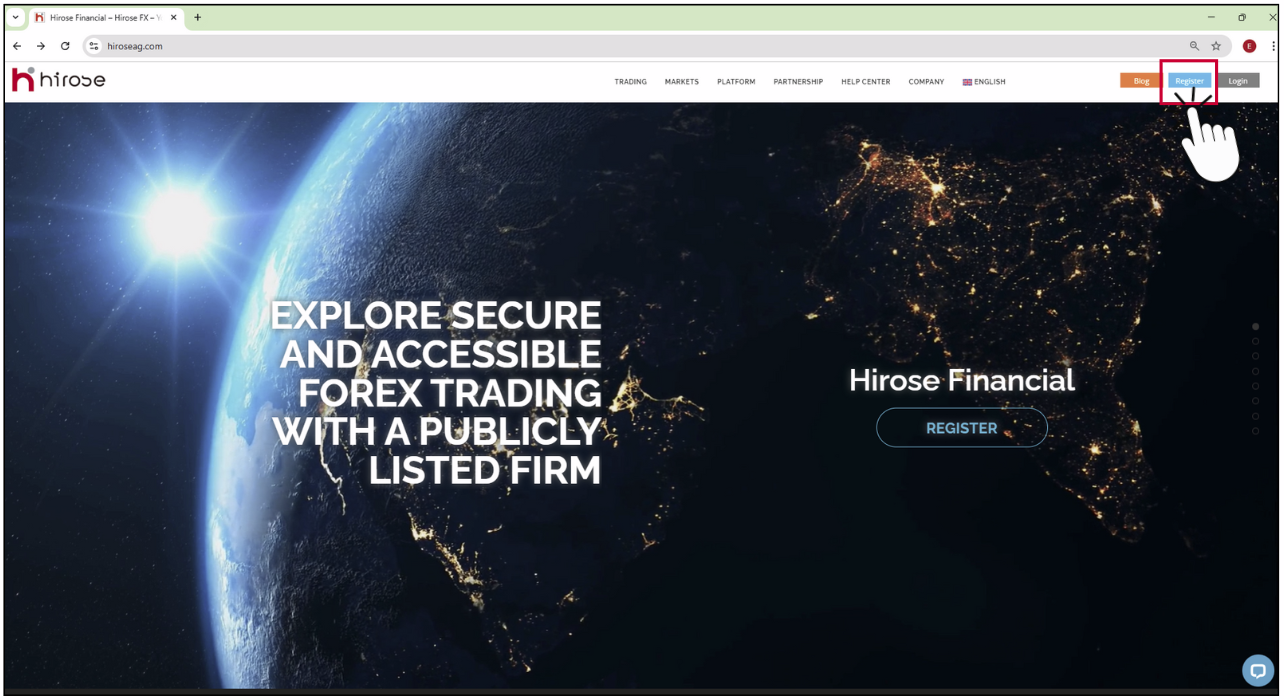
Task: Click the back navigation arrow
Action: pos(16,45)
